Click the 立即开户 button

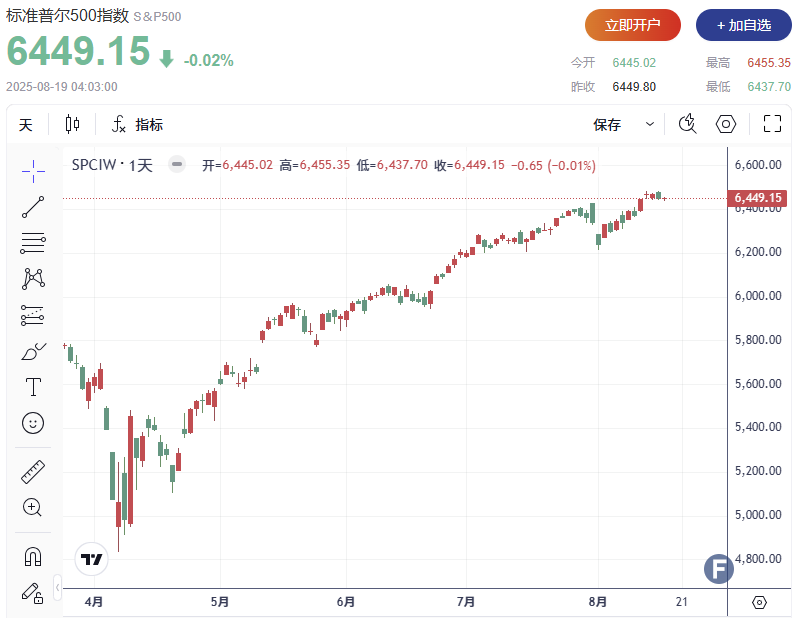[x=633, y=25]
